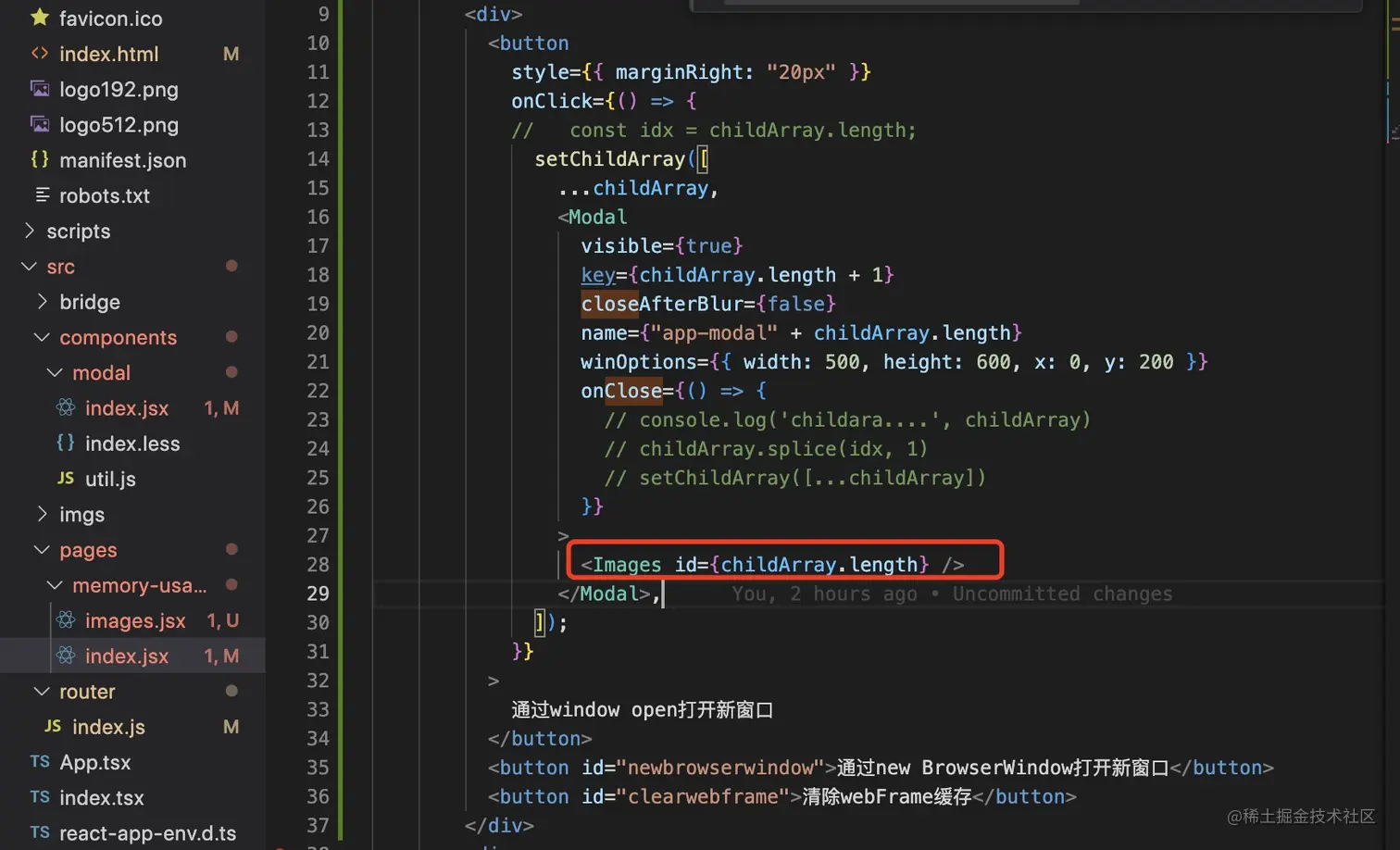Click the text-file icon beside robots.txt
Image resolution: width=1400 pixels, height=850 pixels.
(43, 194)
